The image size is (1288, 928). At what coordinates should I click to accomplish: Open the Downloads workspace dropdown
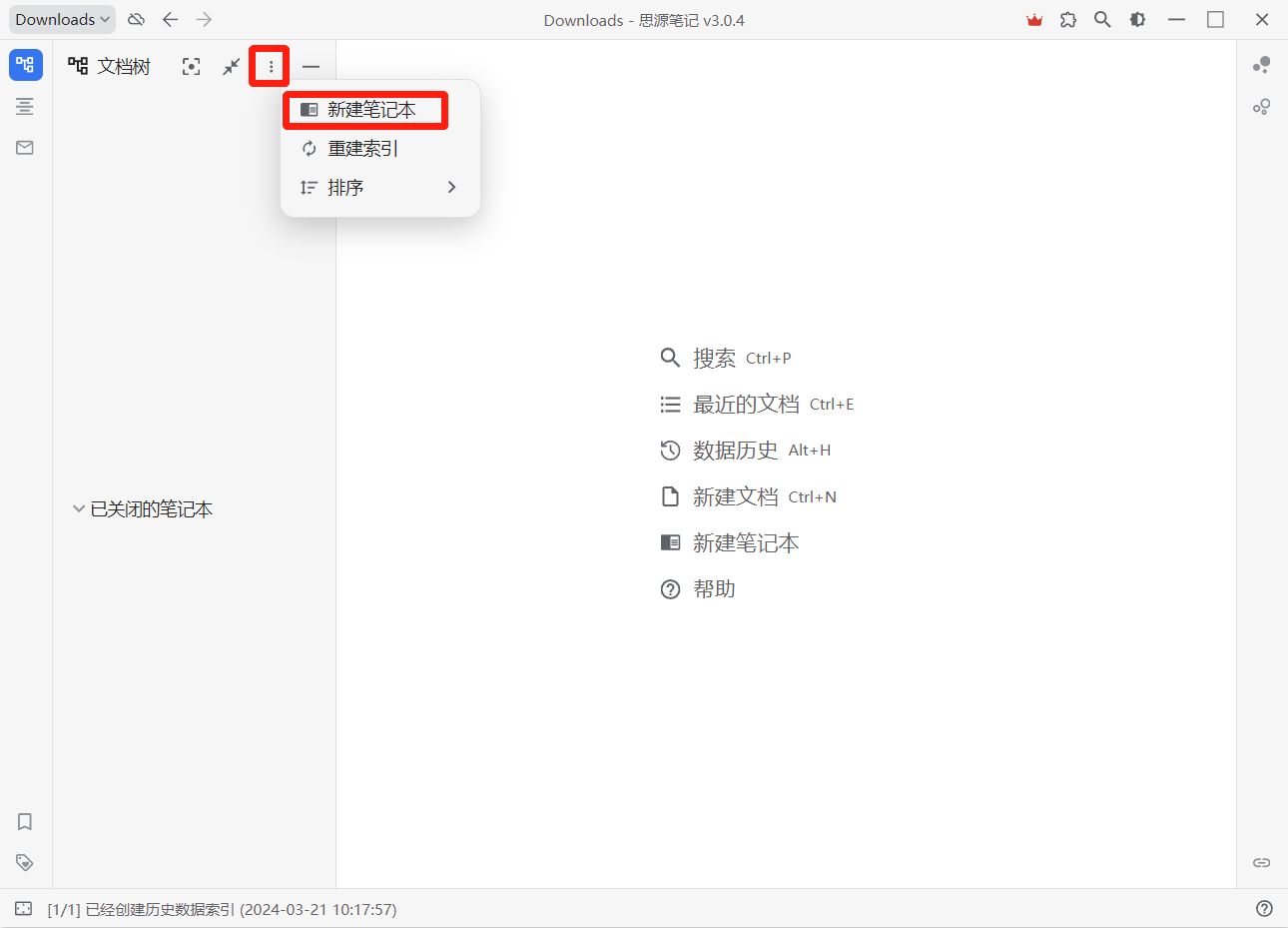(x=62, y=19)
